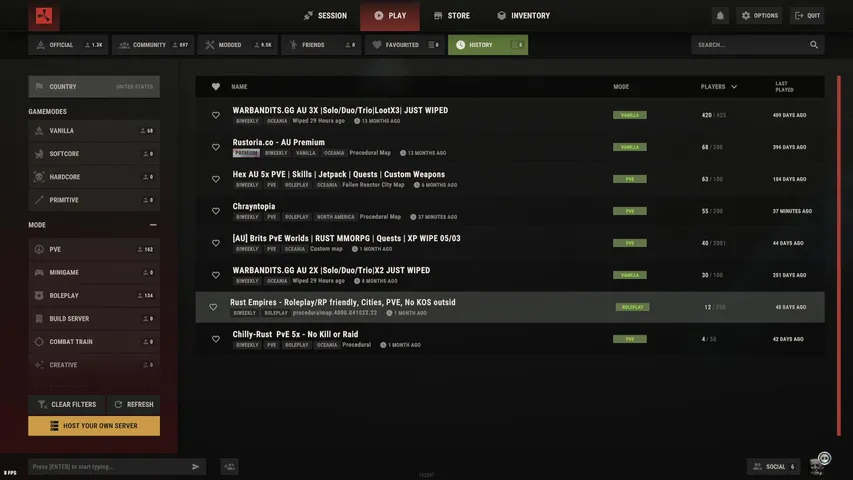Switch to the Play tab

390,16
